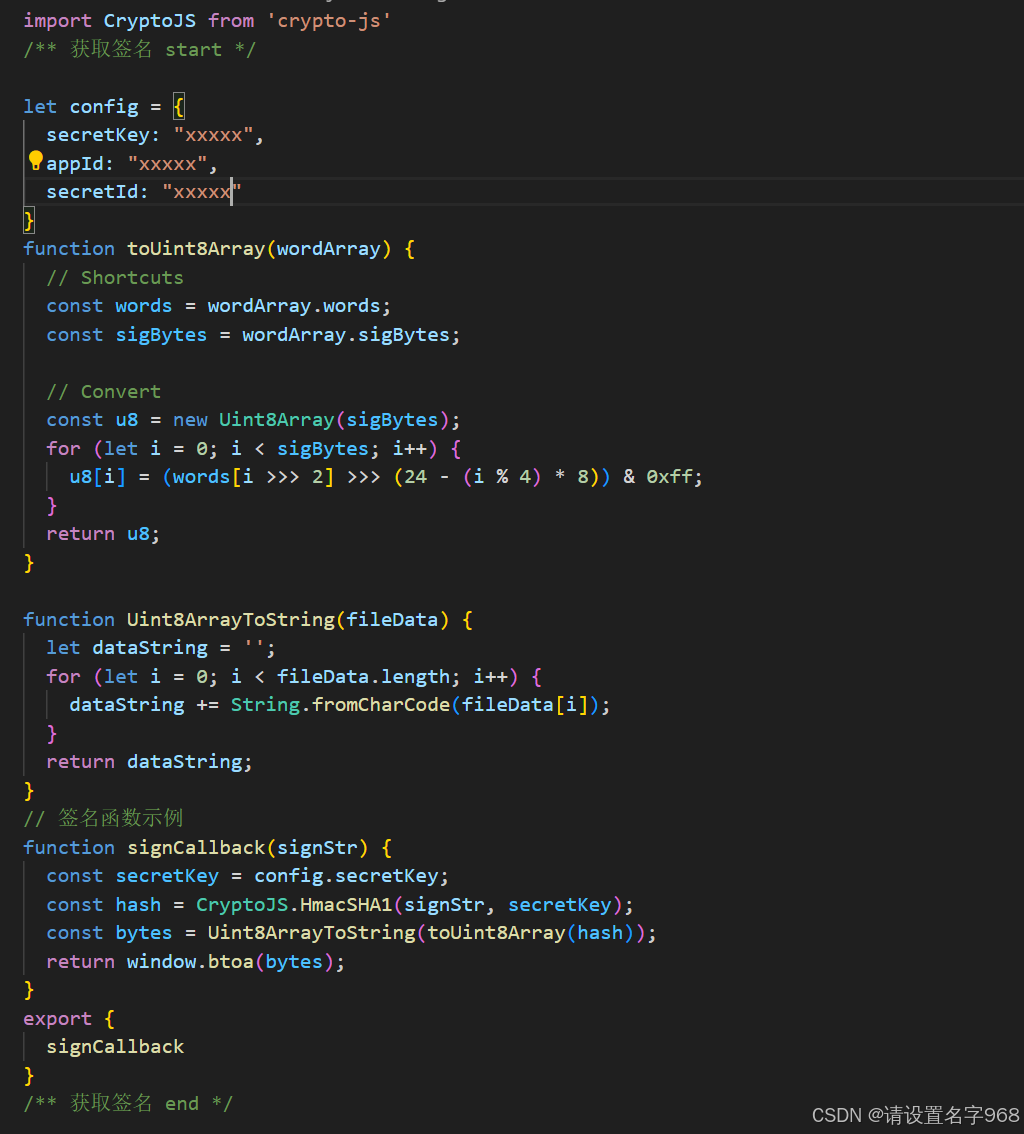Click "let dataString = '';" line
Image resolution: width=1024 pixels, height=1134 pixels.
click(x=161, y=648)
